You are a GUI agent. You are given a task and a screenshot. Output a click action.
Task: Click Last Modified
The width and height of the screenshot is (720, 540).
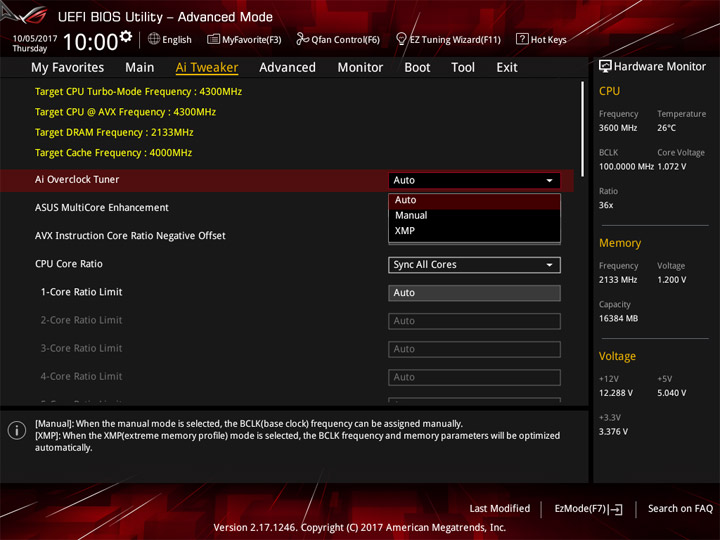click(x=500, y=508)
